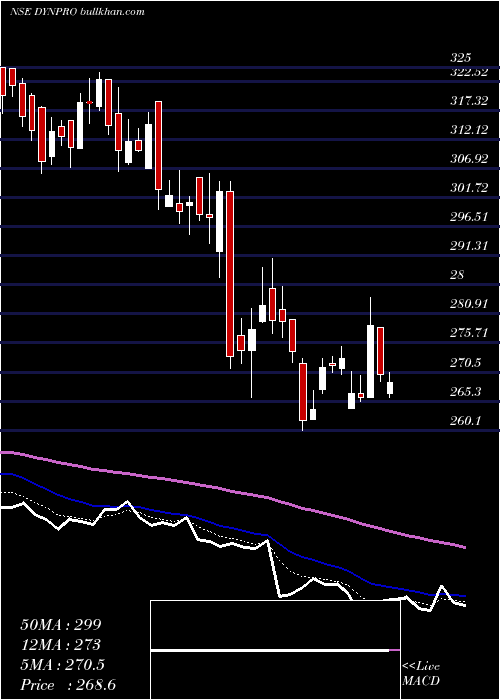The height and width of the screenshot is (700, 500).
Task: Click the Price : 268.6 readout
Action: (x=68, y=685)
